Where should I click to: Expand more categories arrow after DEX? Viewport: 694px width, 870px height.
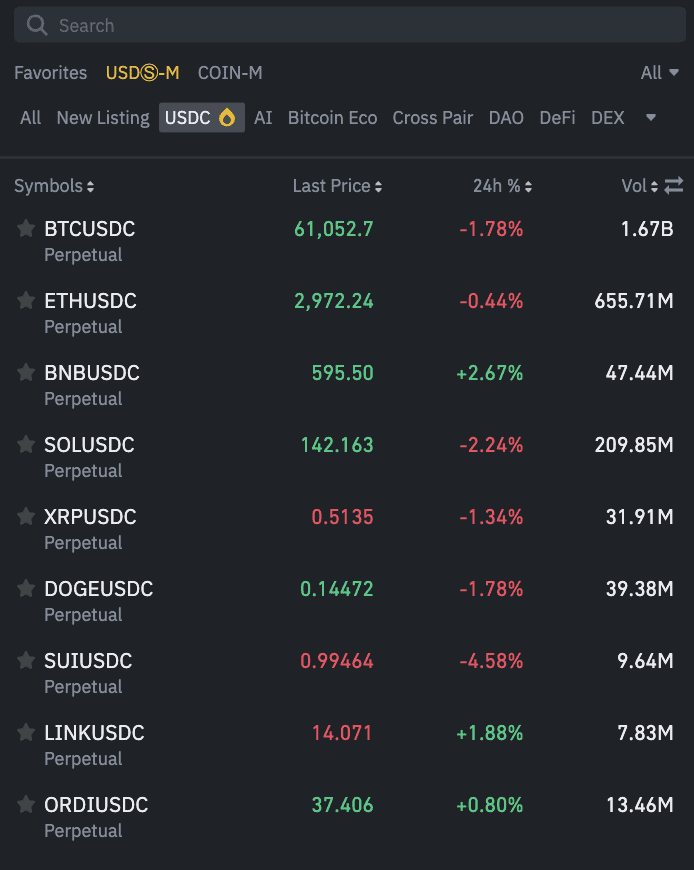pos(651,118)
